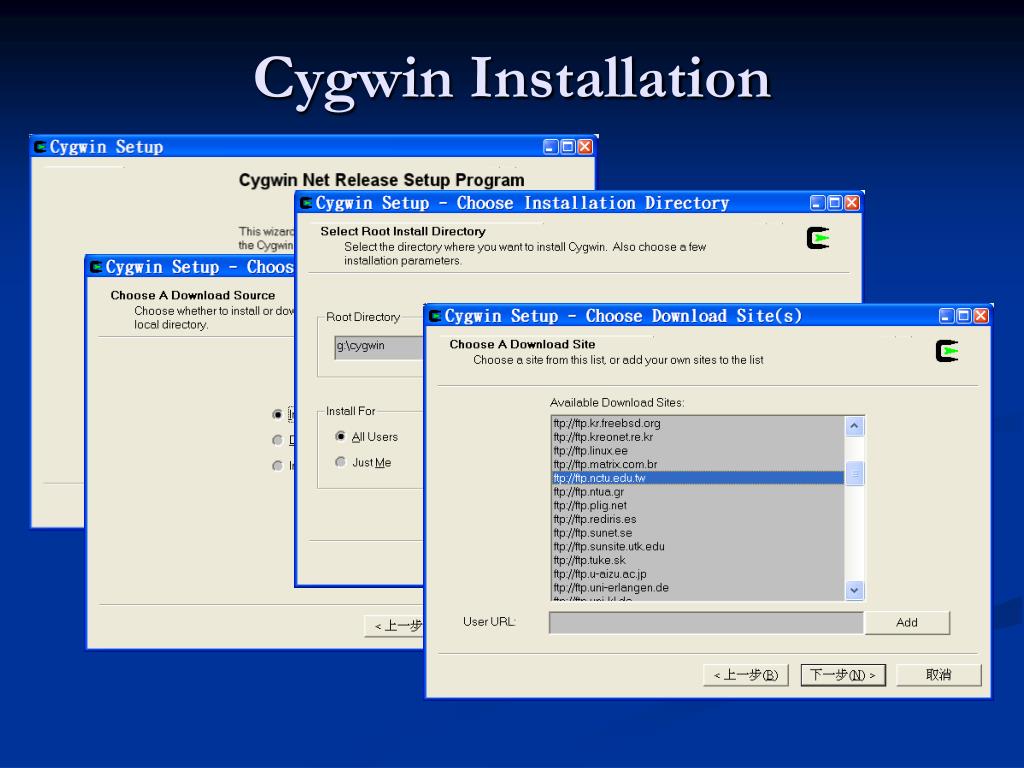This screenshot has height=768, width=1024.
Task: Click title bar icon of rearmost Cygwin Setup window
Action: coord(40,147)
